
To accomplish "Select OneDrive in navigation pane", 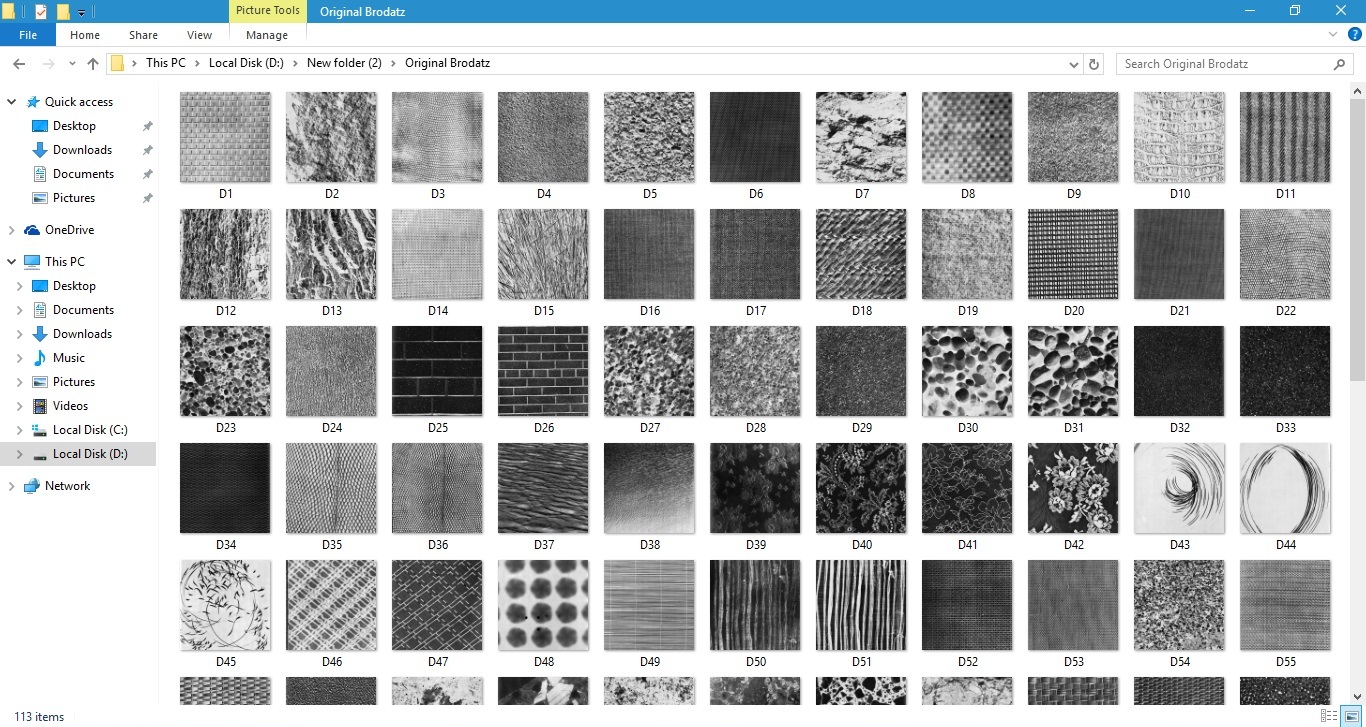I will pyautogui.click(x=69, y=230).
